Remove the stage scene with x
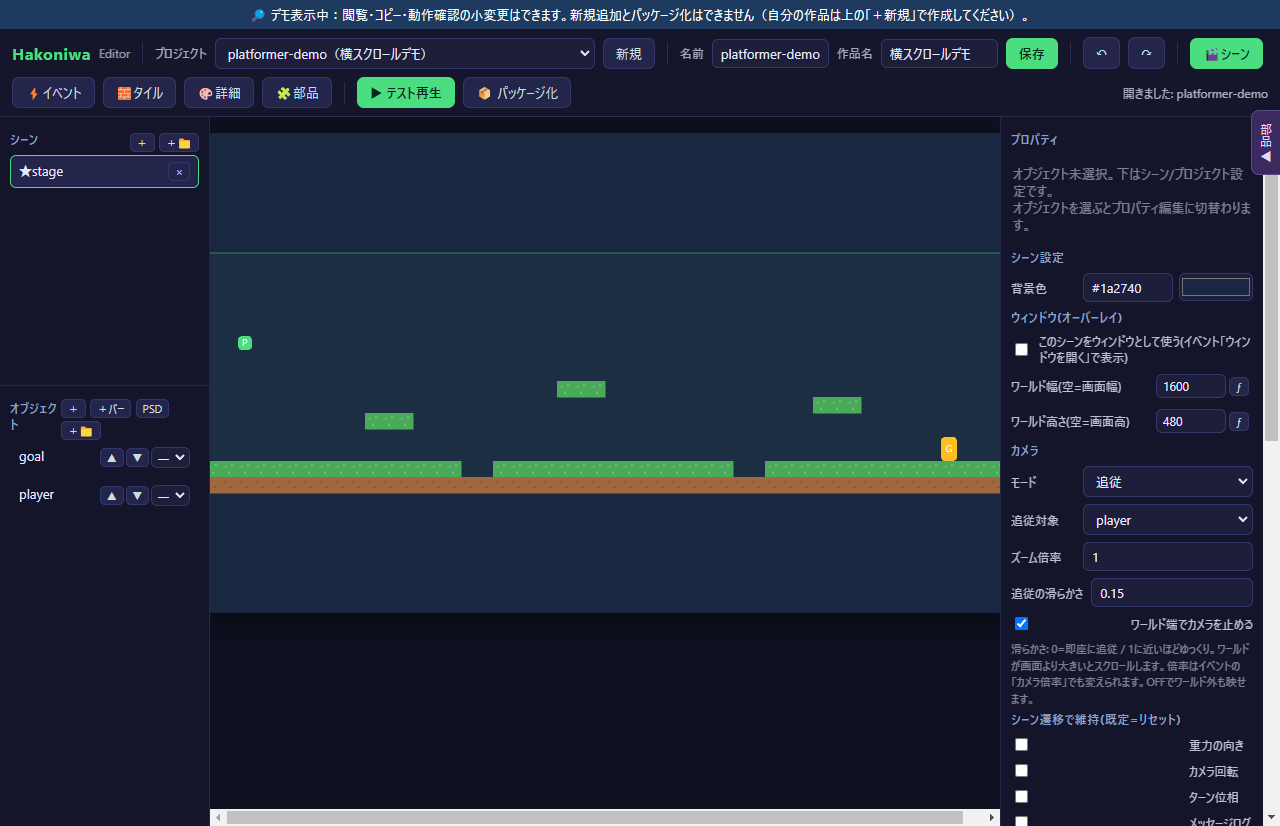 pos(179,172)
